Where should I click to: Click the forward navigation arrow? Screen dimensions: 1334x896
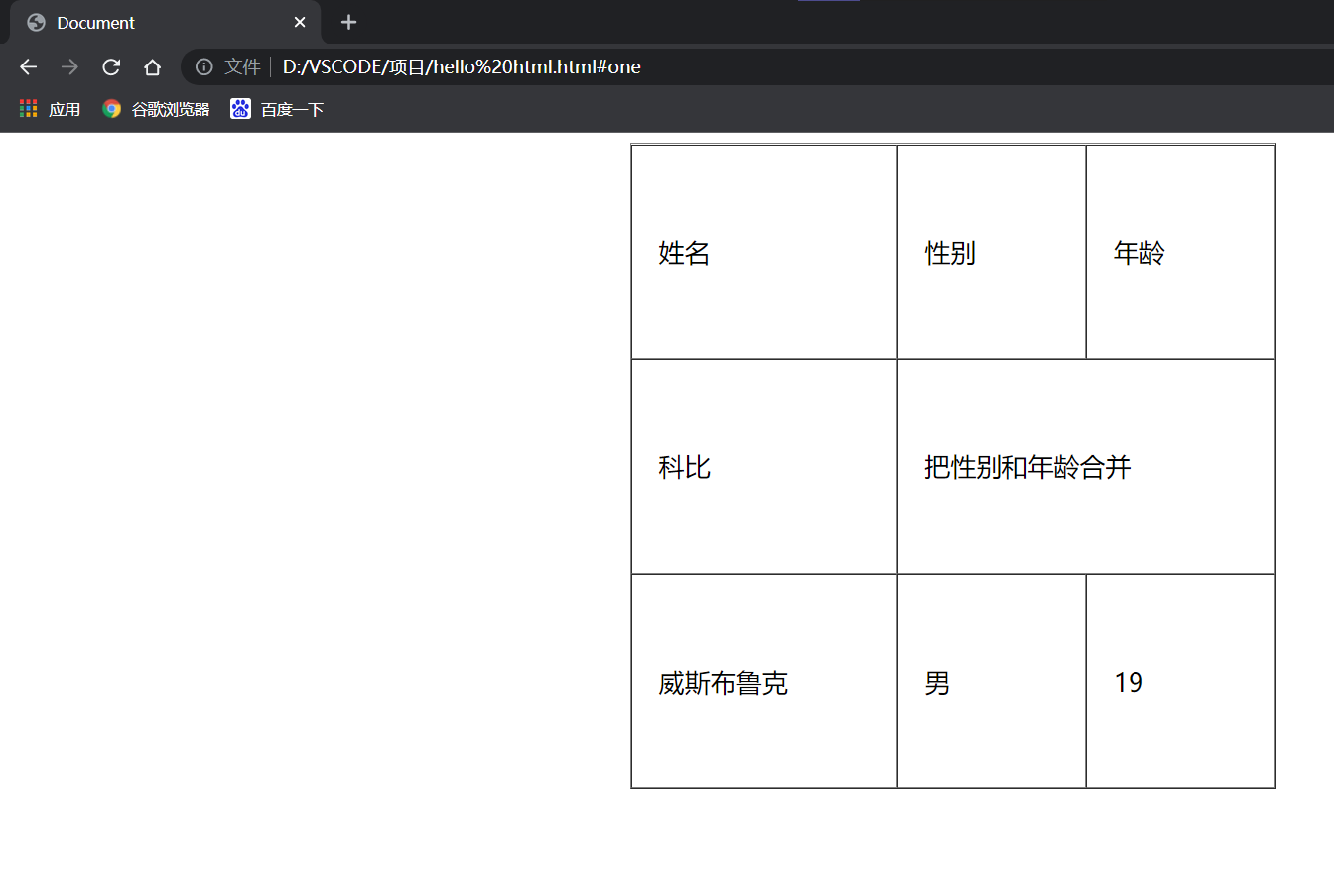(68, 66)
